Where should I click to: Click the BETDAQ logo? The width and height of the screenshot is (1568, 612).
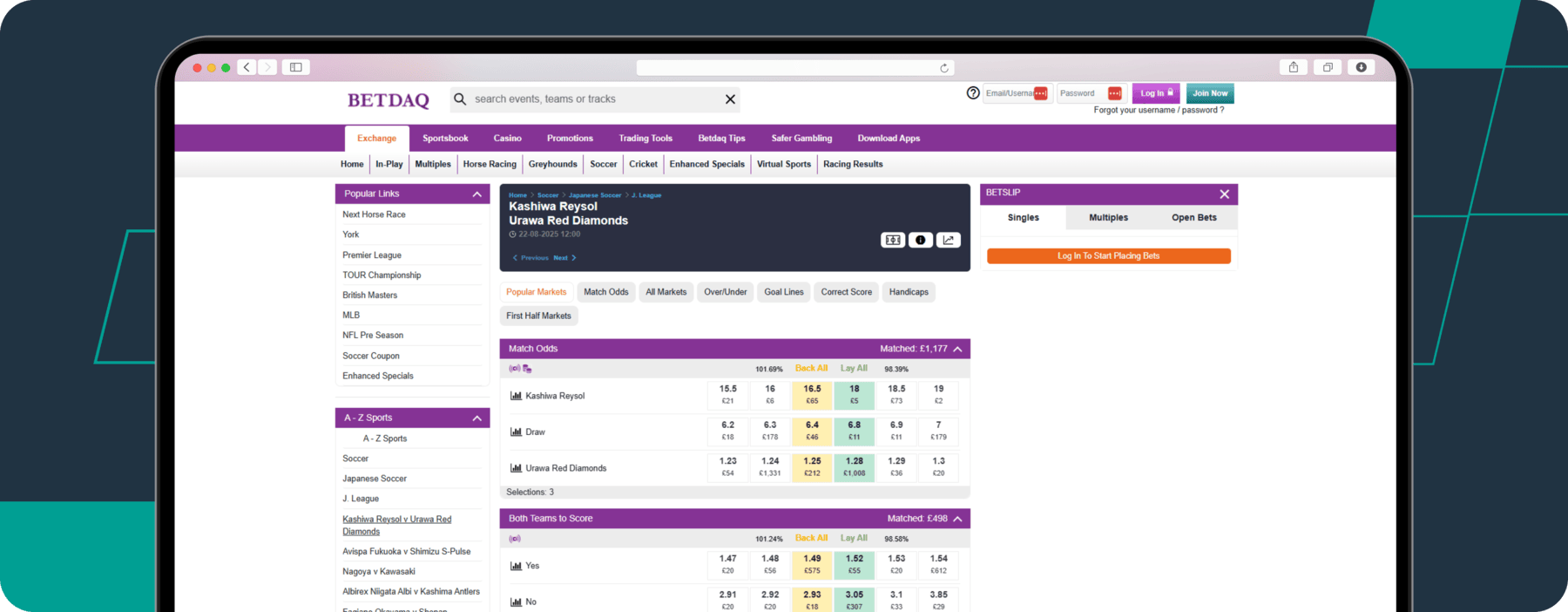[389, 100]
